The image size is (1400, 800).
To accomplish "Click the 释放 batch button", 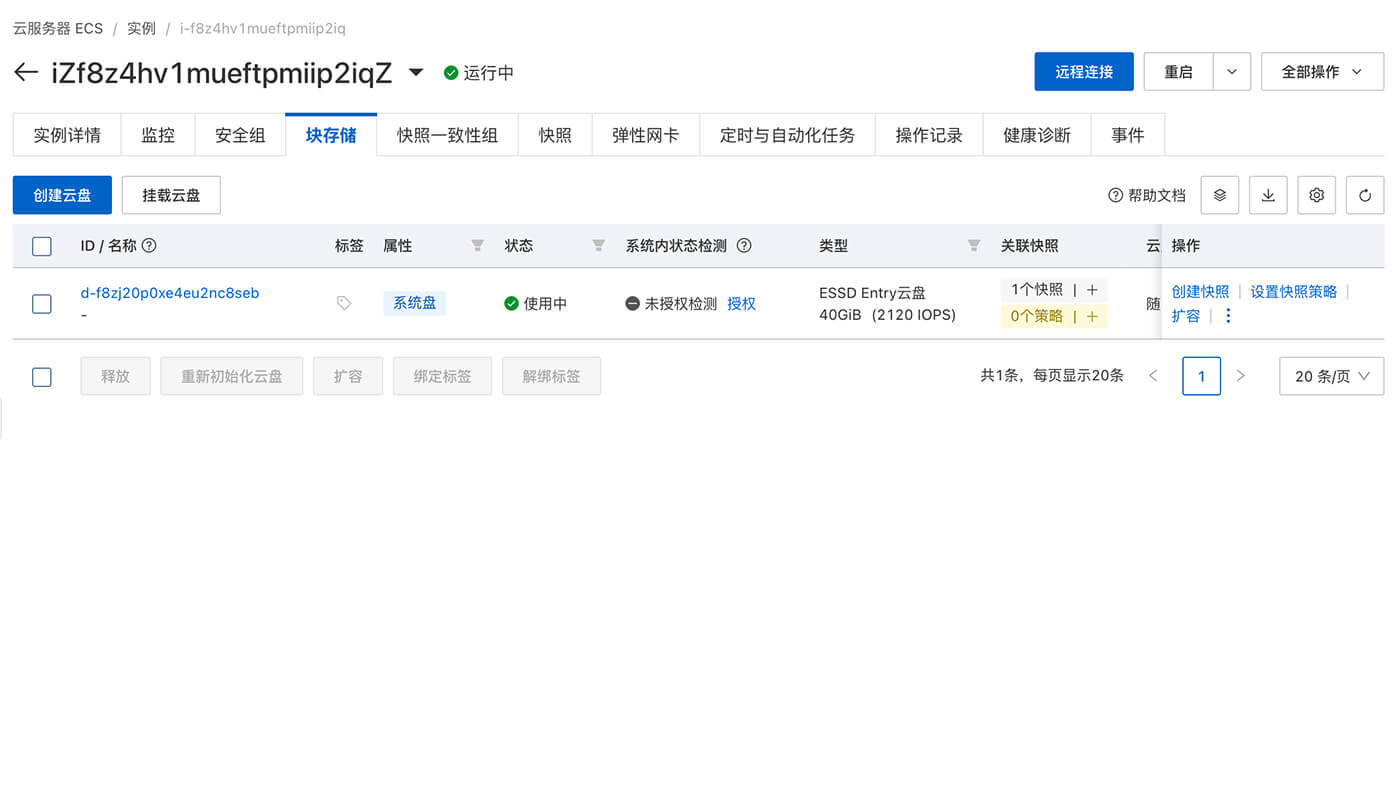I will click(115, 376).
